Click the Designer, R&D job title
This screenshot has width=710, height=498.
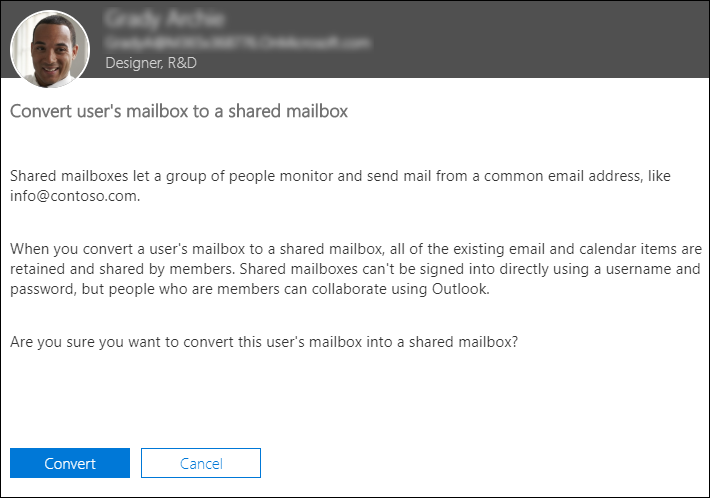tap(151, 63)
